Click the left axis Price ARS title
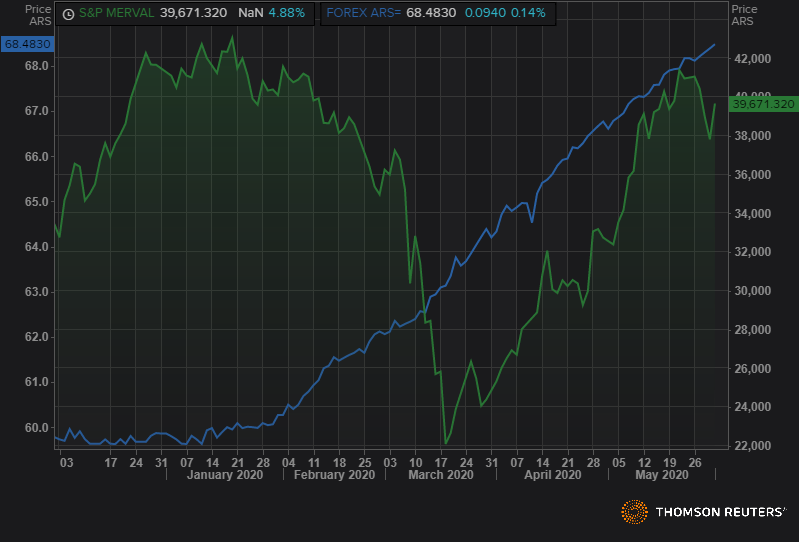The width and height of the screenshot is (799, 542). 39,15
